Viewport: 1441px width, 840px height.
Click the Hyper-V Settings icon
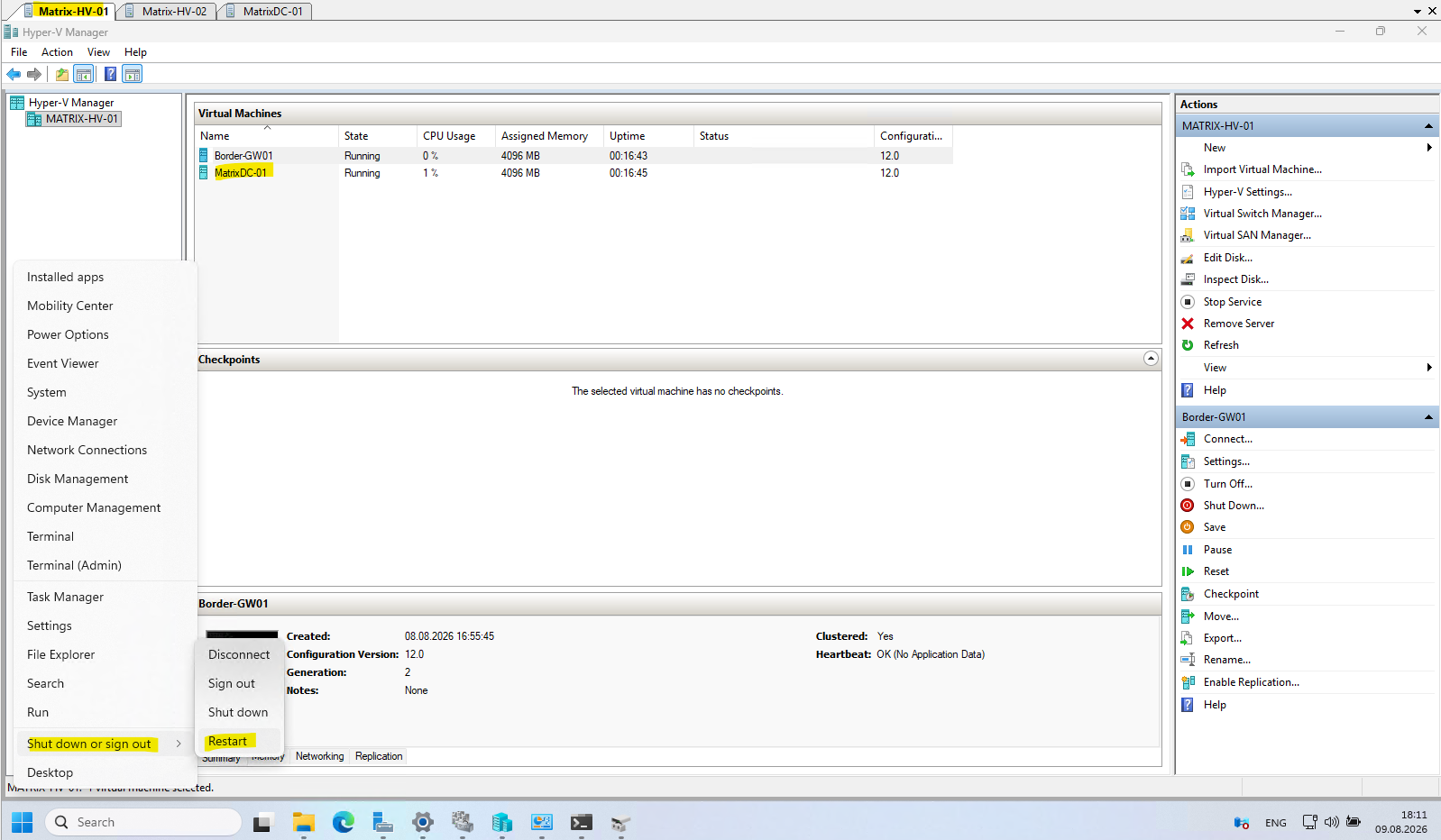(1188, 192)
